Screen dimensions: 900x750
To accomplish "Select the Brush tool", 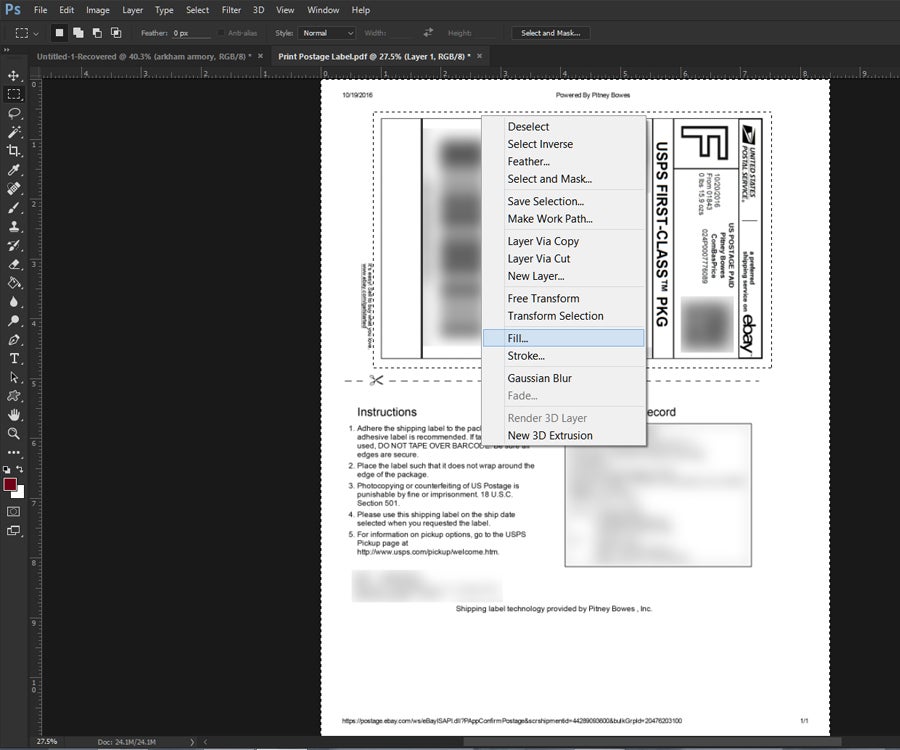I will click(x=13, y=209).
